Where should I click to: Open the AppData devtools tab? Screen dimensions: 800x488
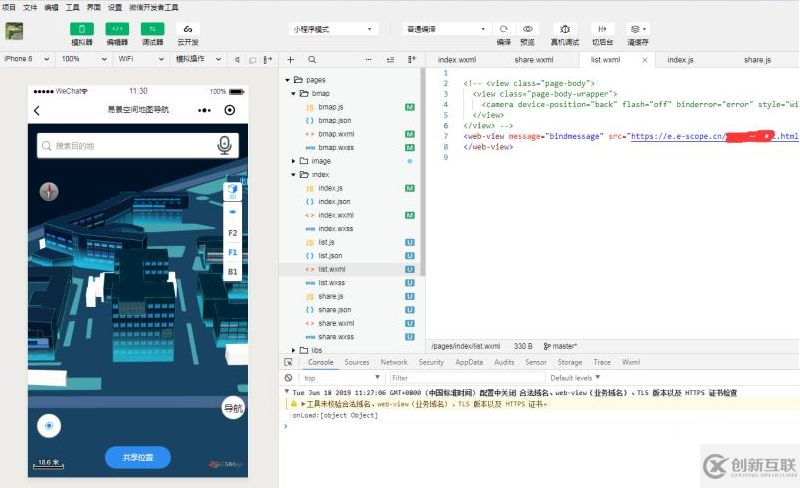[x=469, y=362]
